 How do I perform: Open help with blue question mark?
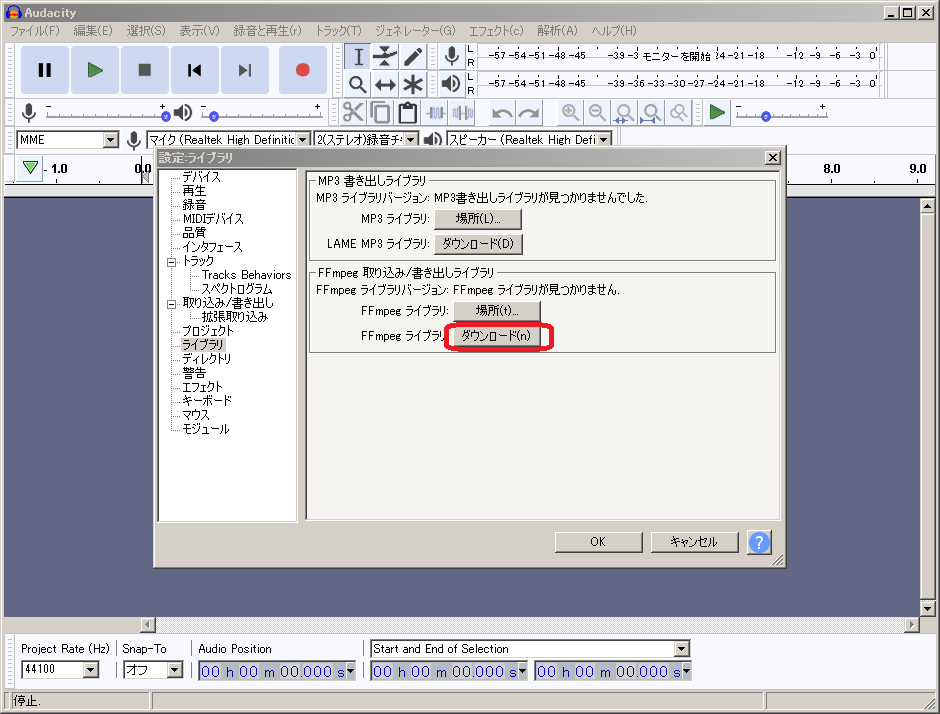pyautogui.click(x=759, y=543)
